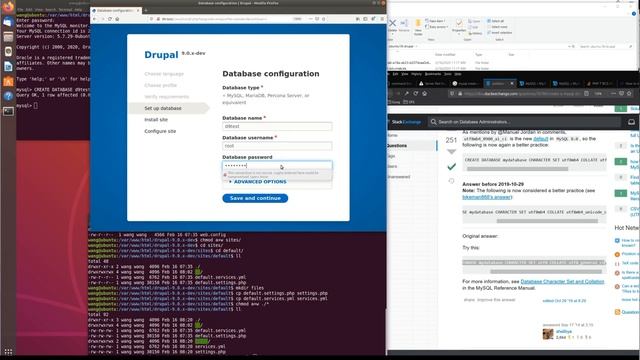Click the home icon in the dark Firefox toolbar
The height and width of the screenshot is (360, 640).
coord(424,93)
